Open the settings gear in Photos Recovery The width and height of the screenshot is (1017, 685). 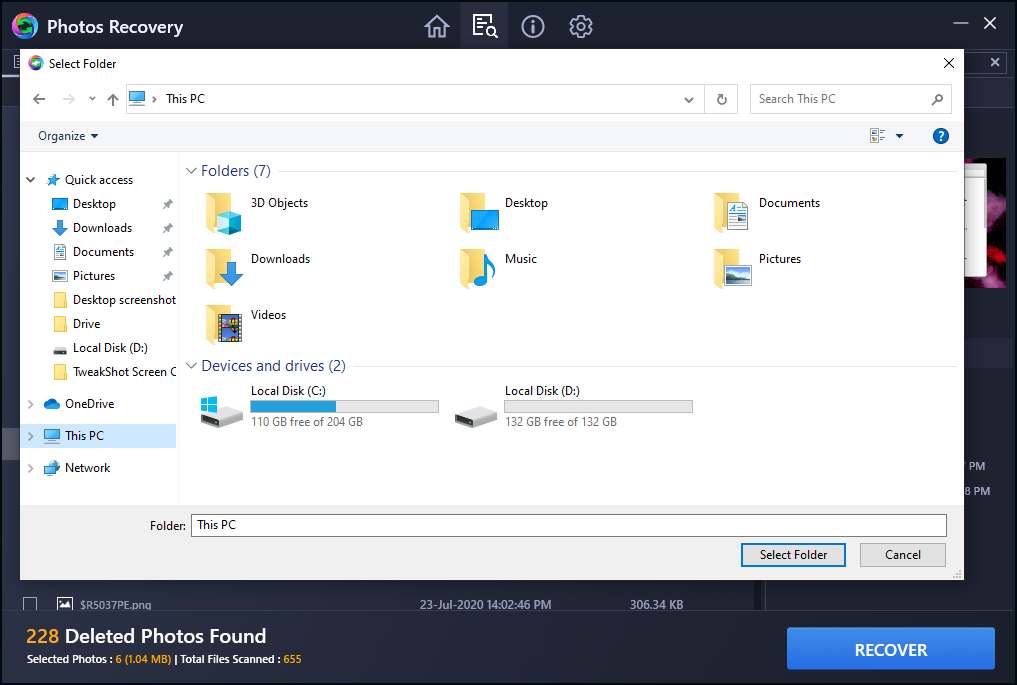[580, 27]
